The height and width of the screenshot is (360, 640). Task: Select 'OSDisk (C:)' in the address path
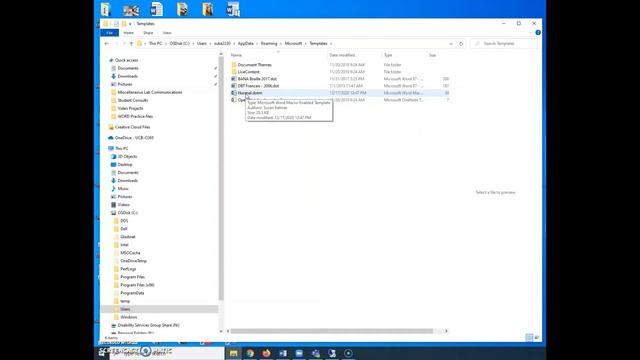(x=180, y=44)
